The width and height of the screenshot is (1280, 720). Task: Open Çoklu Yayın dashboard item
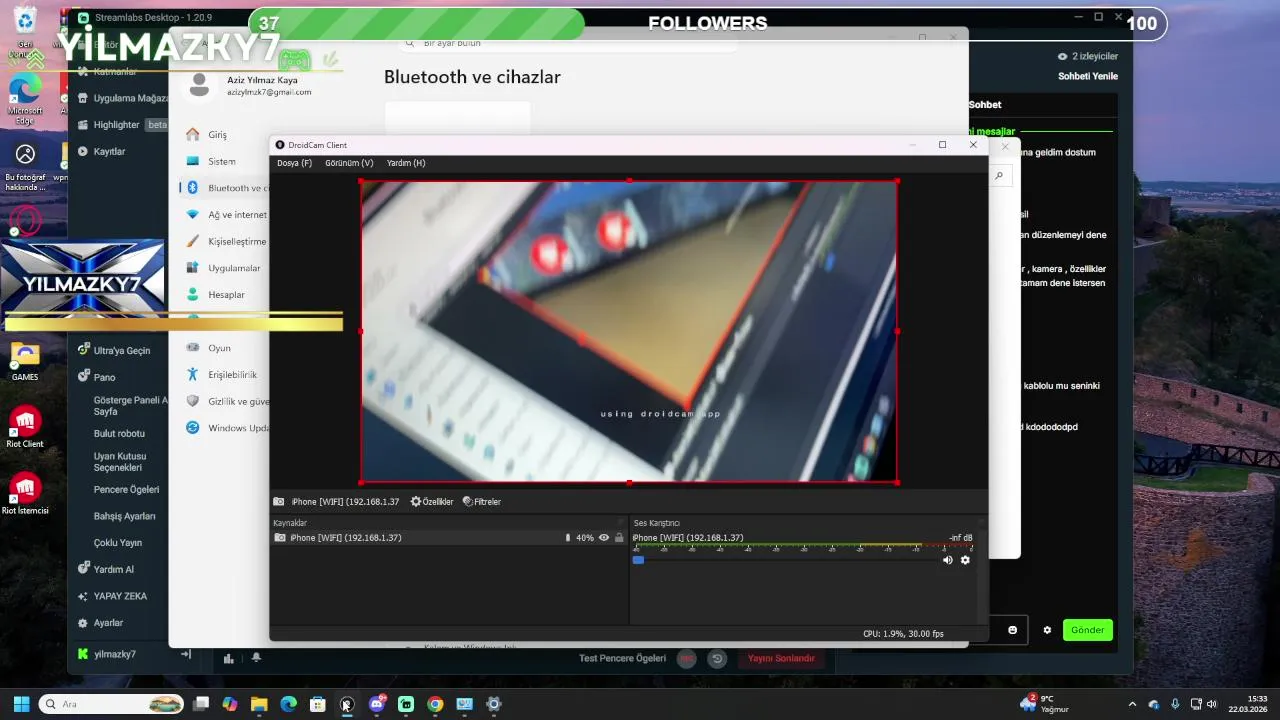tap(118, 543)
